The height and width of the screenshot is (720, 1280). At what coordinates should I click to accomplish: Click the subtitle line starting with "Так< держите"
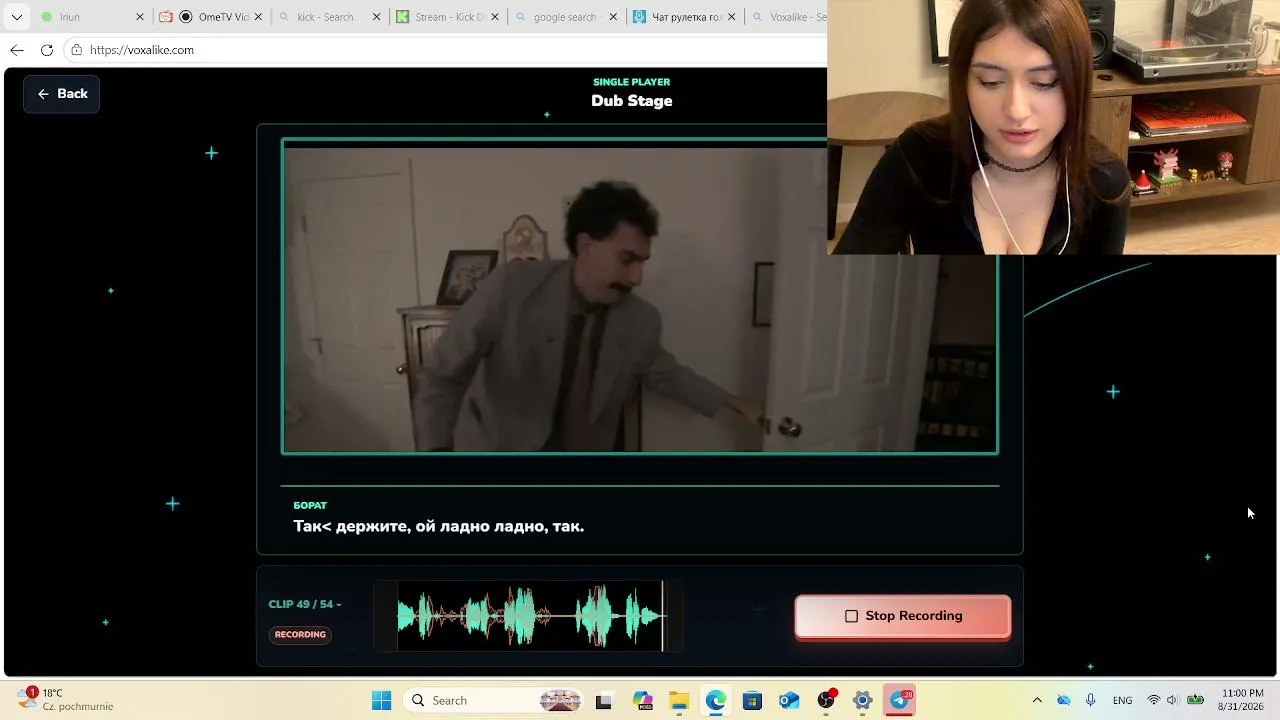[439, 526]
